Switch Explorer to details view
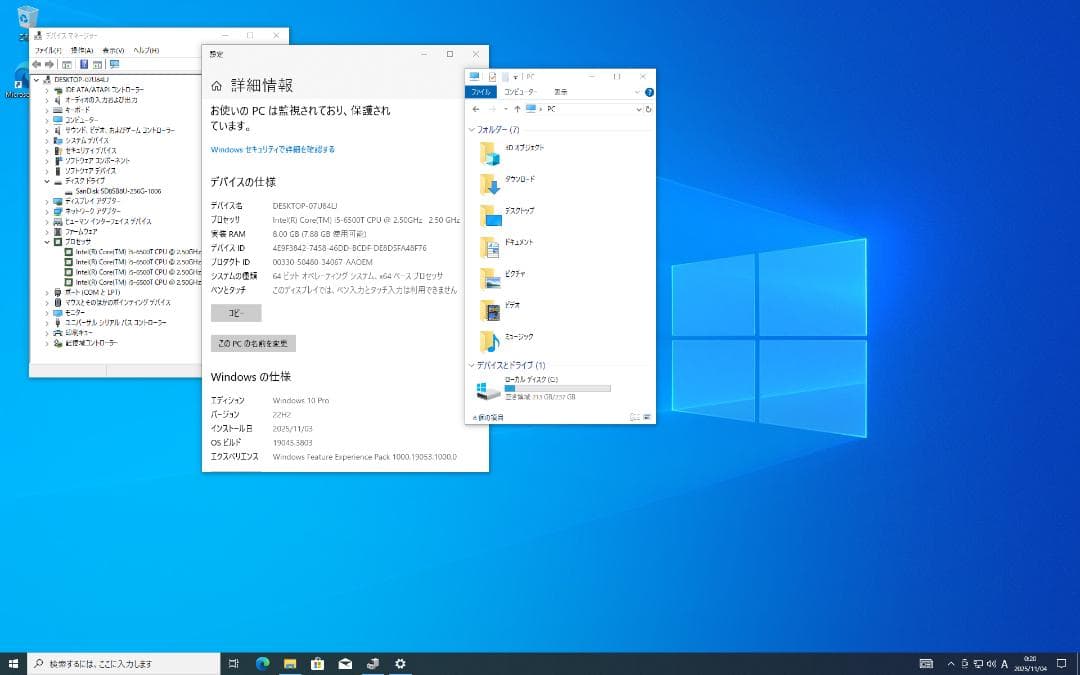Screen dimensions: 1080x675 tap(635, 417)
